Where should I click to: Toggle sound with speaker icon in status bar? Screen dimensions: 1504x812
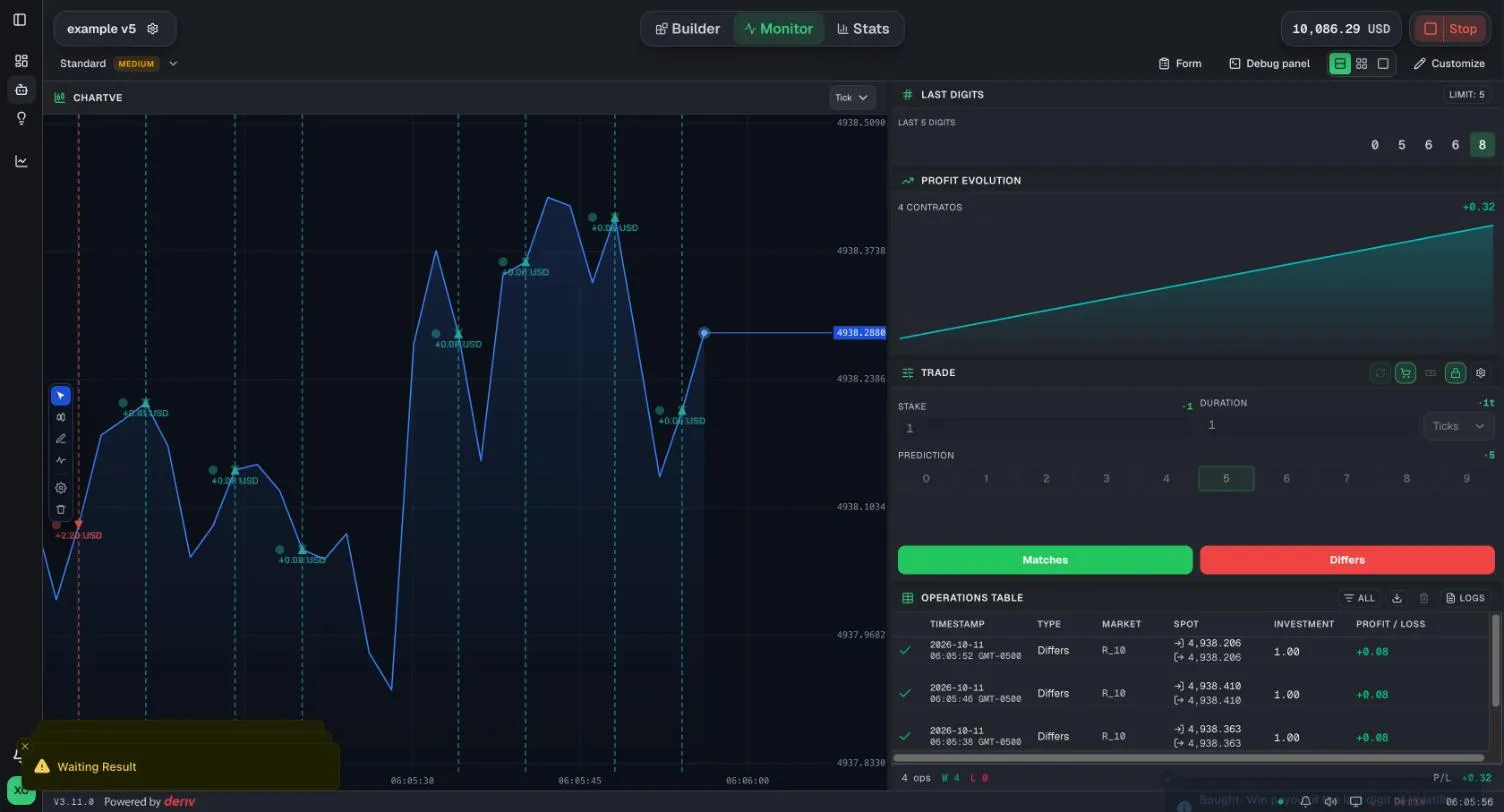coord(1331,802)
